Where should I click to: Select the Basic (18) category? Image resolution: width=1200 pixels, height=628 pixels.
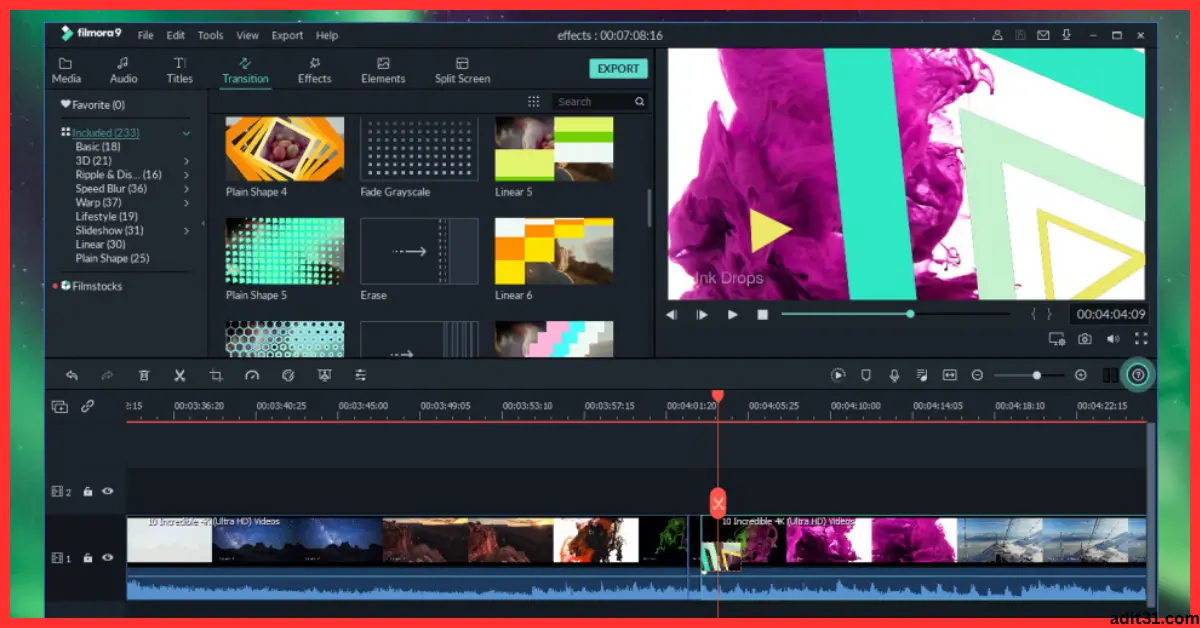(98, 147)
